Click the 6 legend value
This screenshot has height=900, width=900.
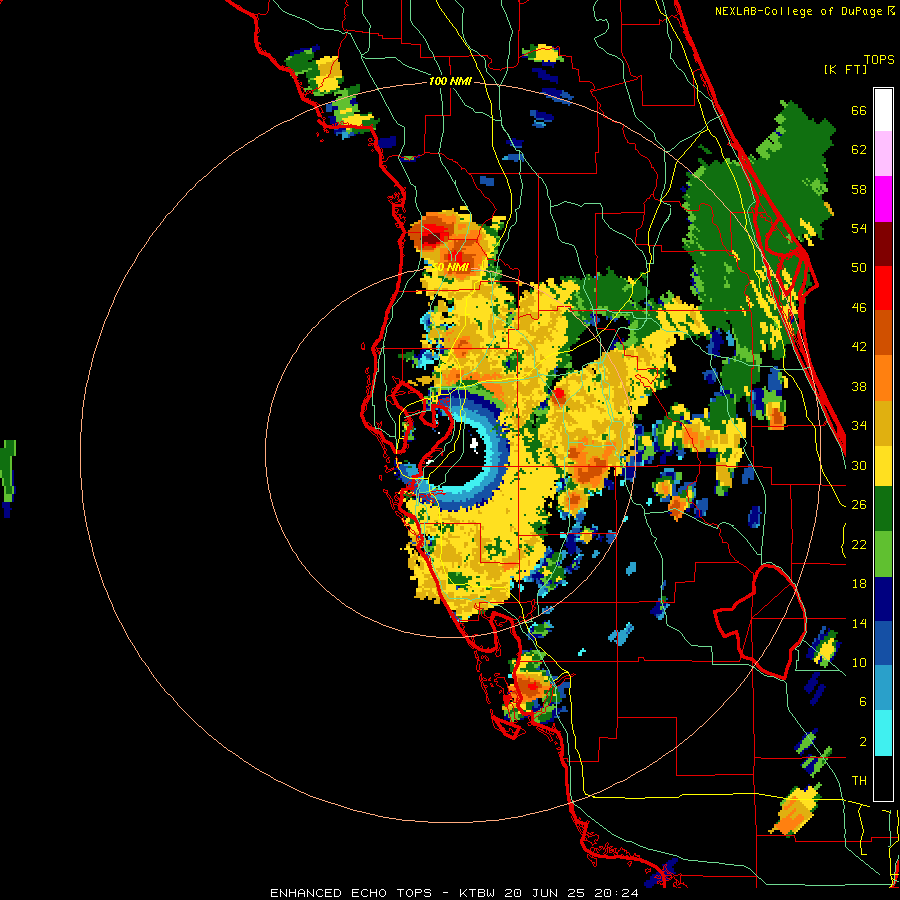863,702
